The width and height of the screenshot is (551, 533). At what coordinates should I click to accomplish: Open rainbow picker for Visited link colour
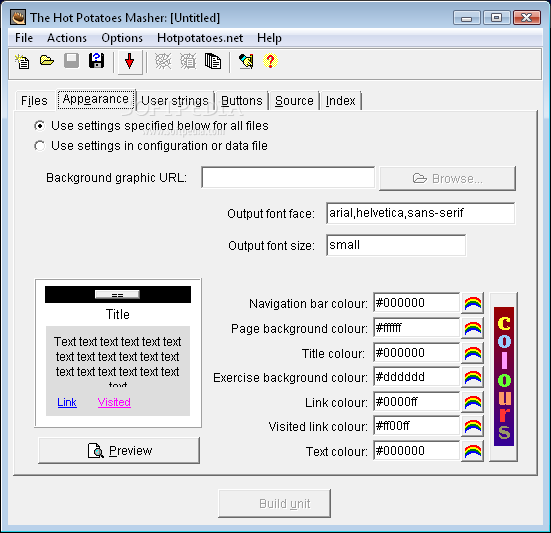473,427
